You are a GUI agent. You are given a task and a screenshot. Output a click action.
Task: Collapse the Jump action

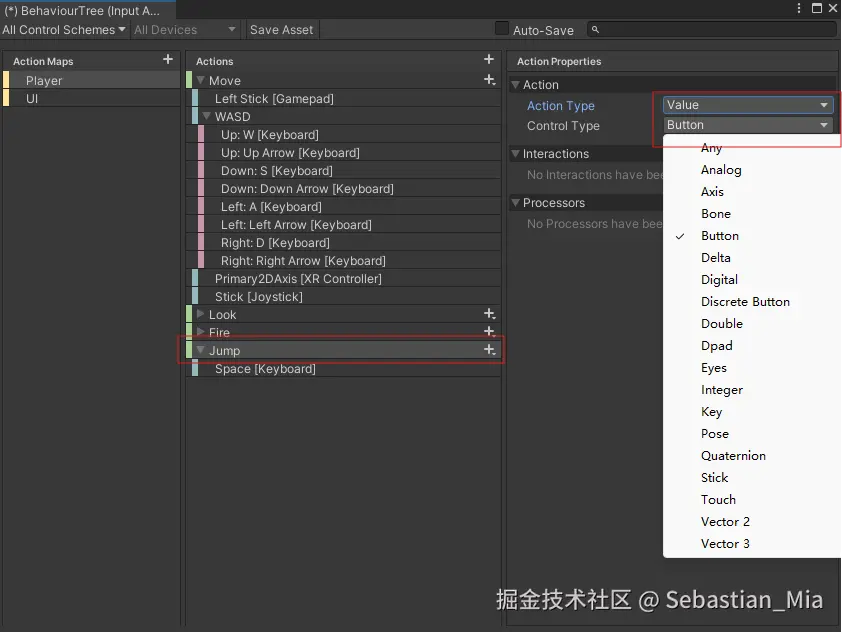pos(201,350)
